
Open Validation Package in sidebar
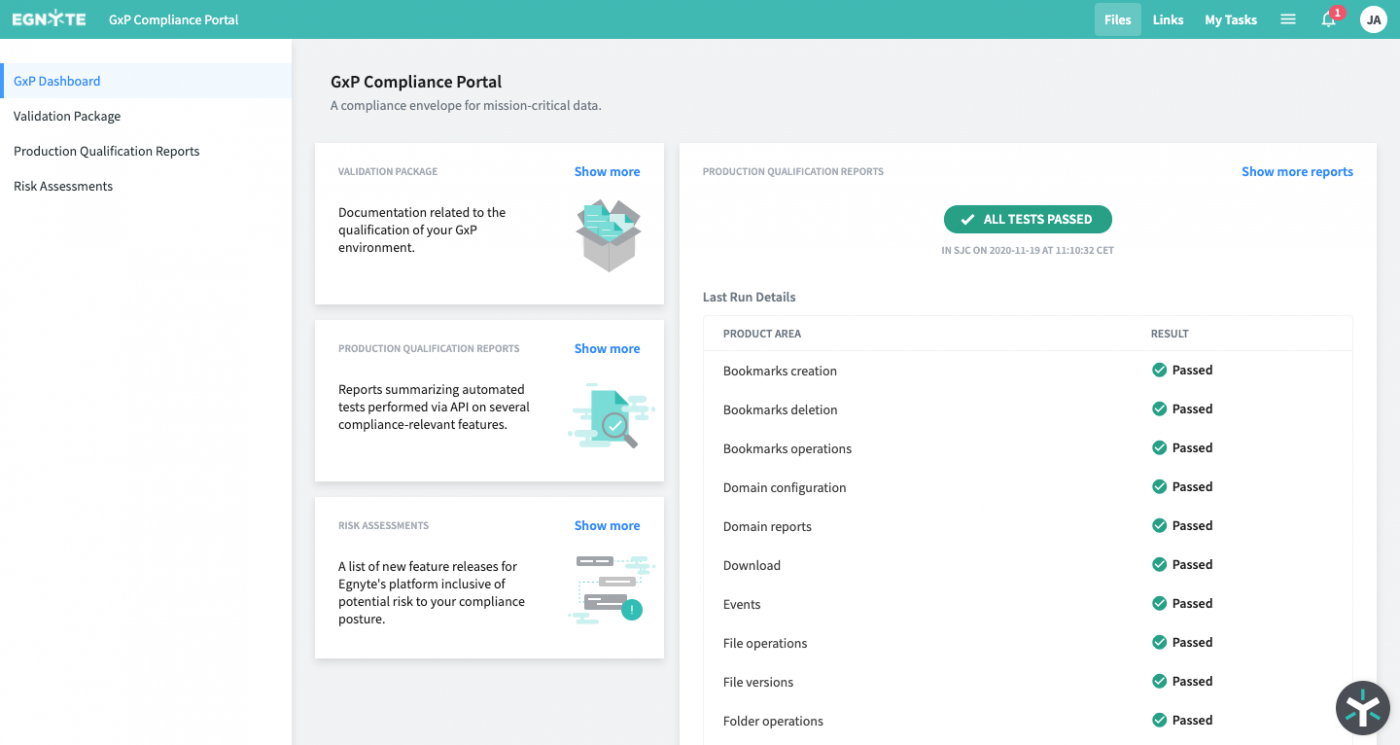(67, 116)
